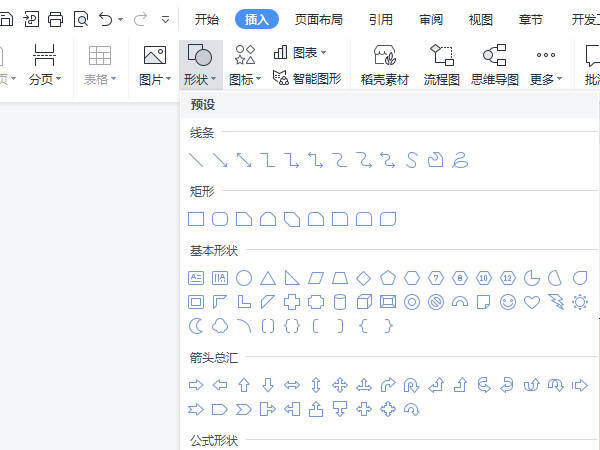Click the Save icon in quick access toolbar
Viewport: 600px width, 450px height.
[6, 19]
